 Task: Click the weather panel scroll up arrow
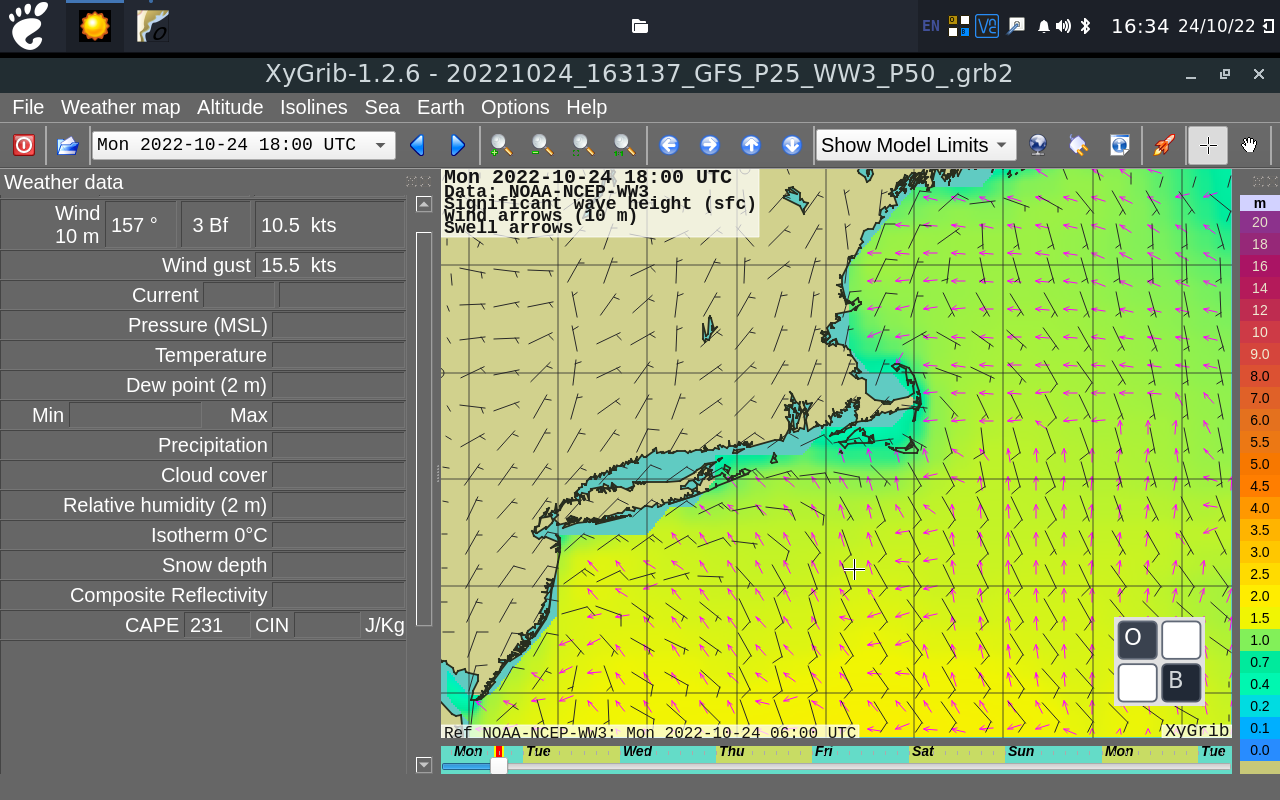[x=424, y=204]
